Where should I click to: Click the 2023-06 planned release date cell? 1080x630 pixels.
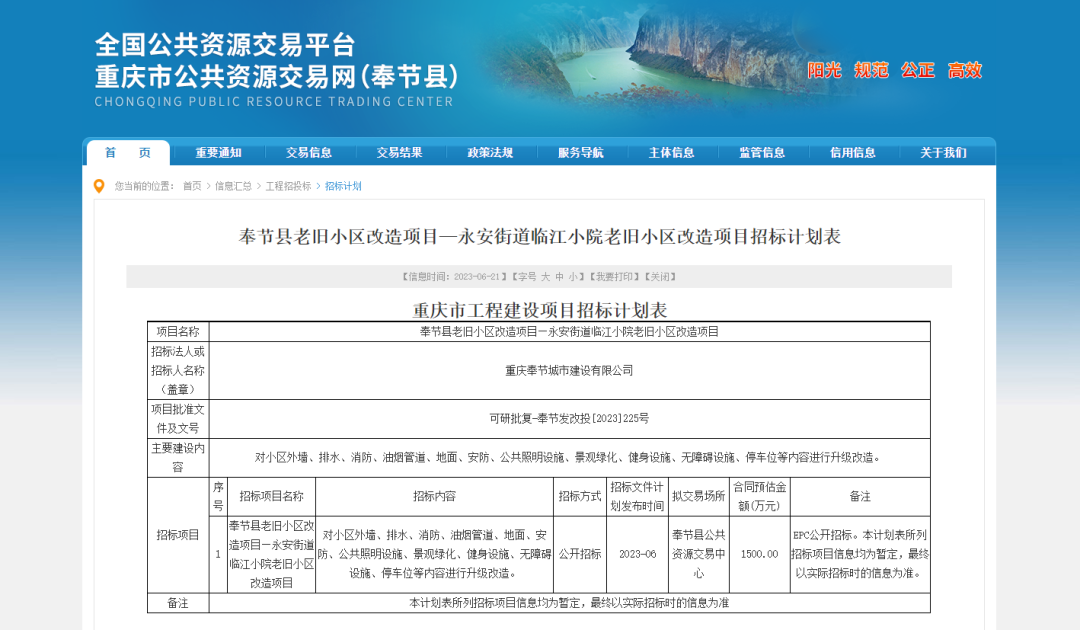click(637, 554)
